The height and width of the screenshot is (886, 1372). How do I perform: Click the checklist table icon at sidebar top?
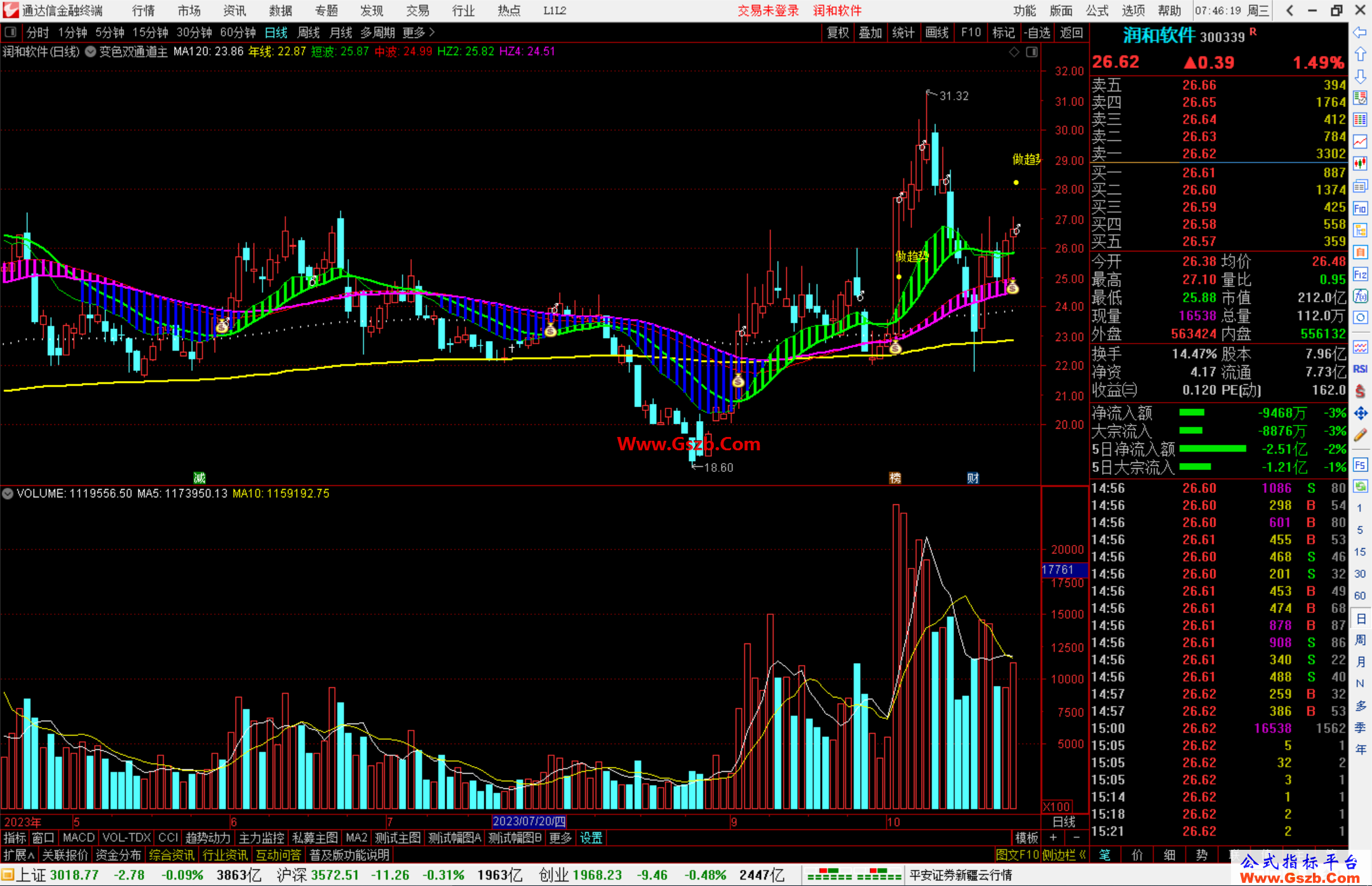pos(1360,98)
